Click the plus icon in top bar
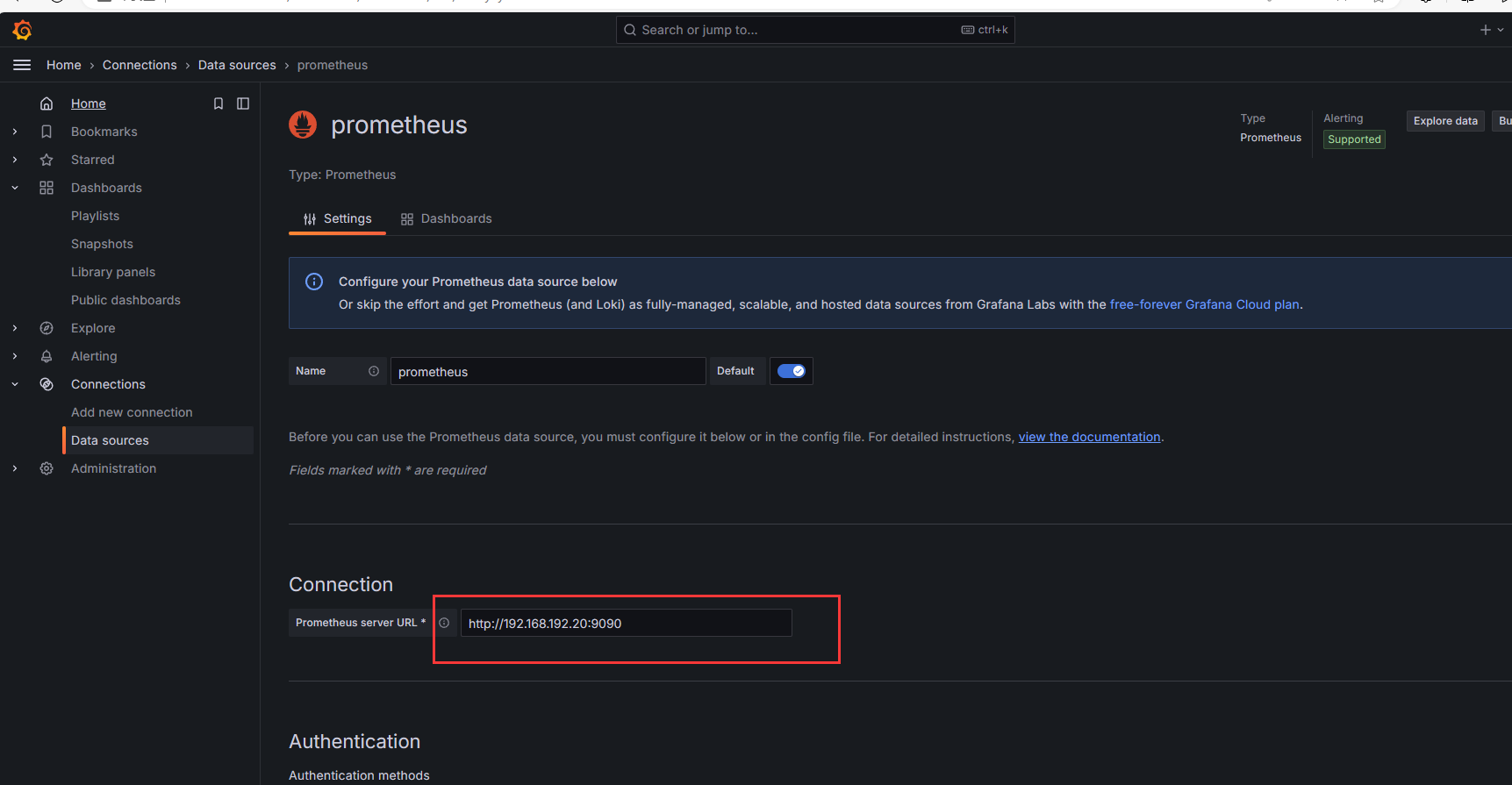1512x785 pixels. click(1485, 30)
